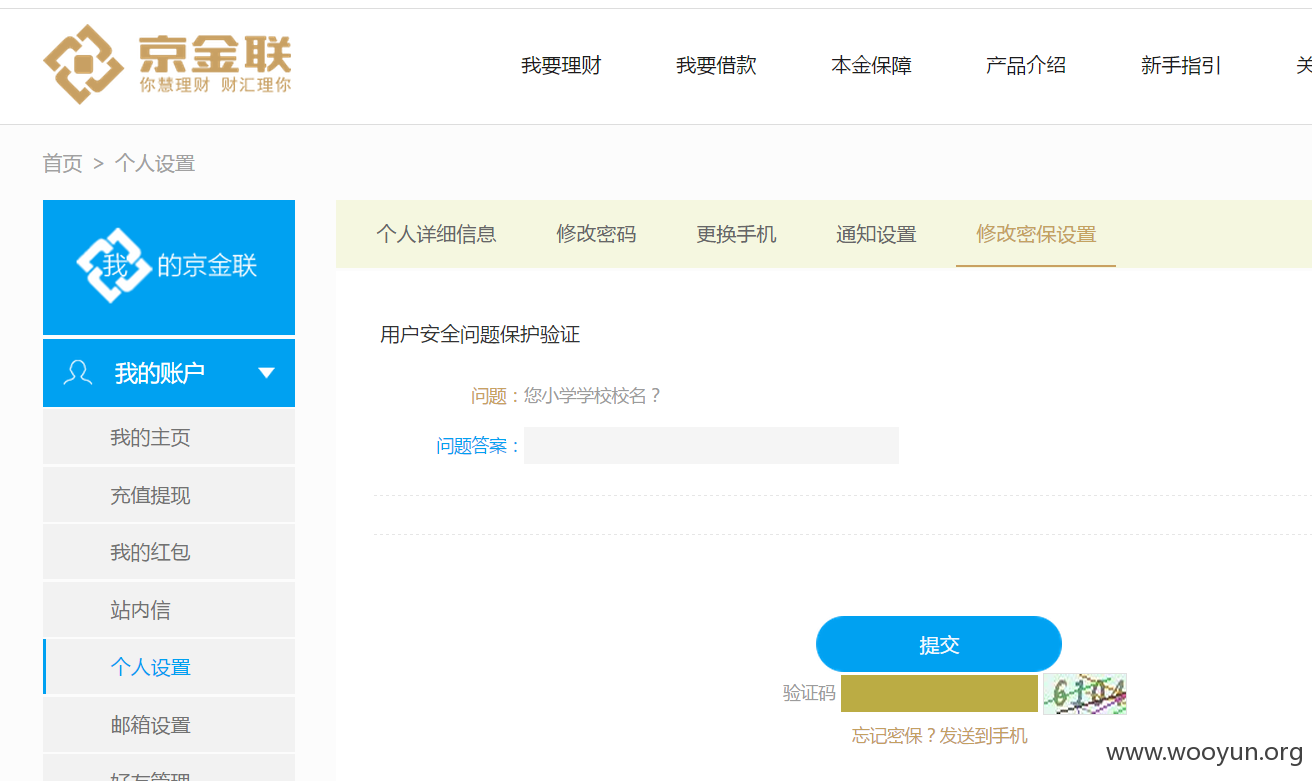1312x781 pixels.
Task: Open 站内信 in sidebar
Action: point(169,610)
